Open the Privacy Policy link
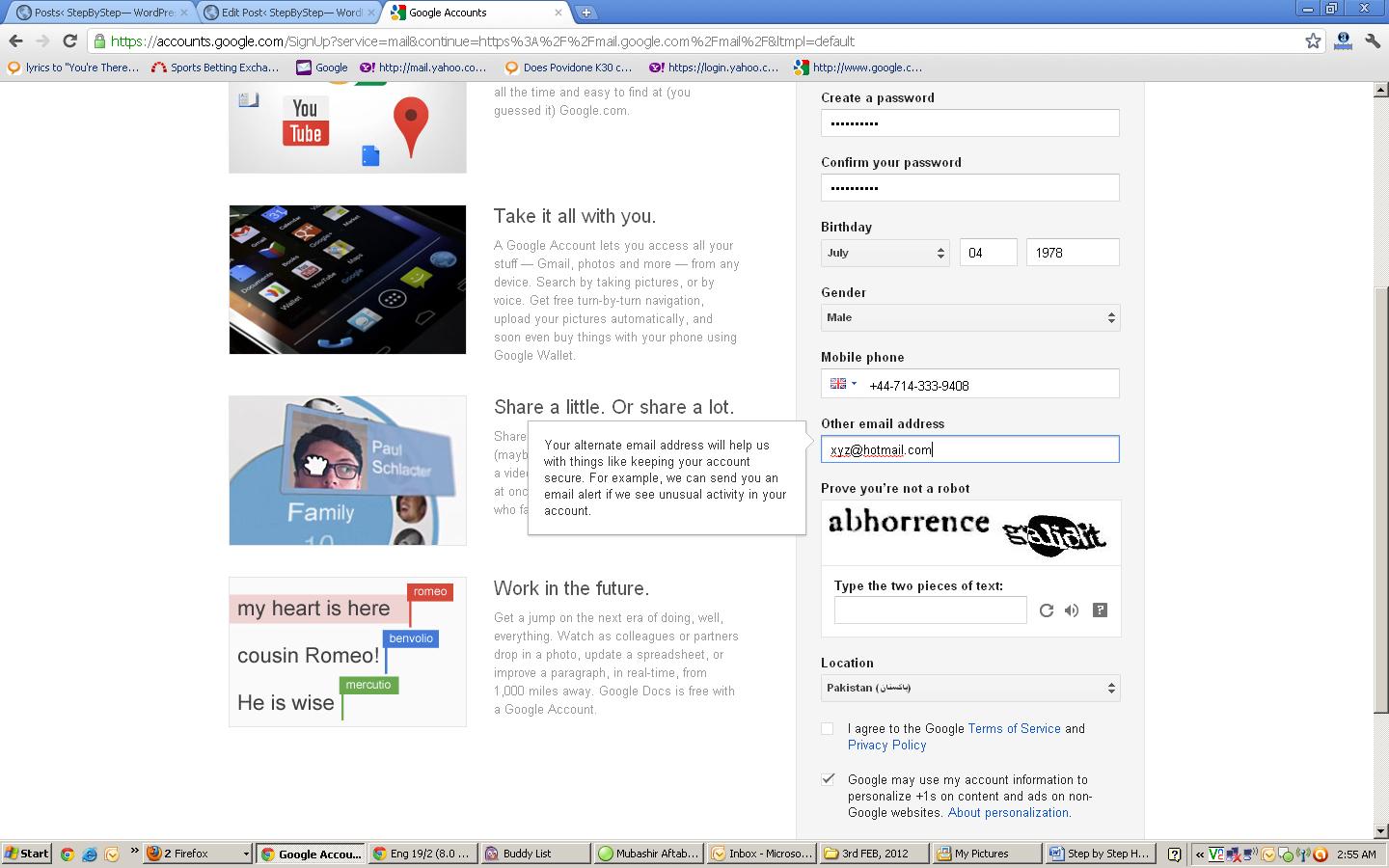Viewport: 1389px width, 868px height. tap(886, 746)
